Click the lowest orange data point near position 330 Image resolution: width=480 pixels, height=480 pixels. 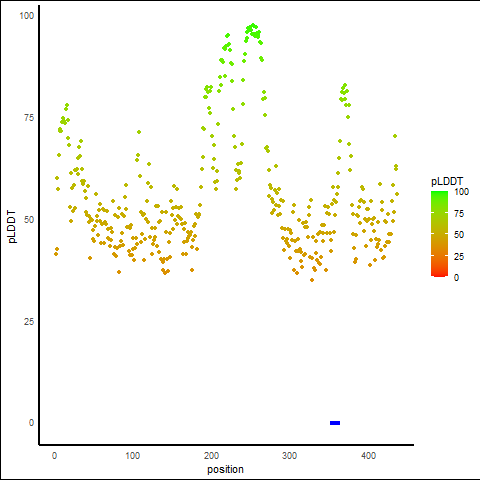(x=312, y=280)
